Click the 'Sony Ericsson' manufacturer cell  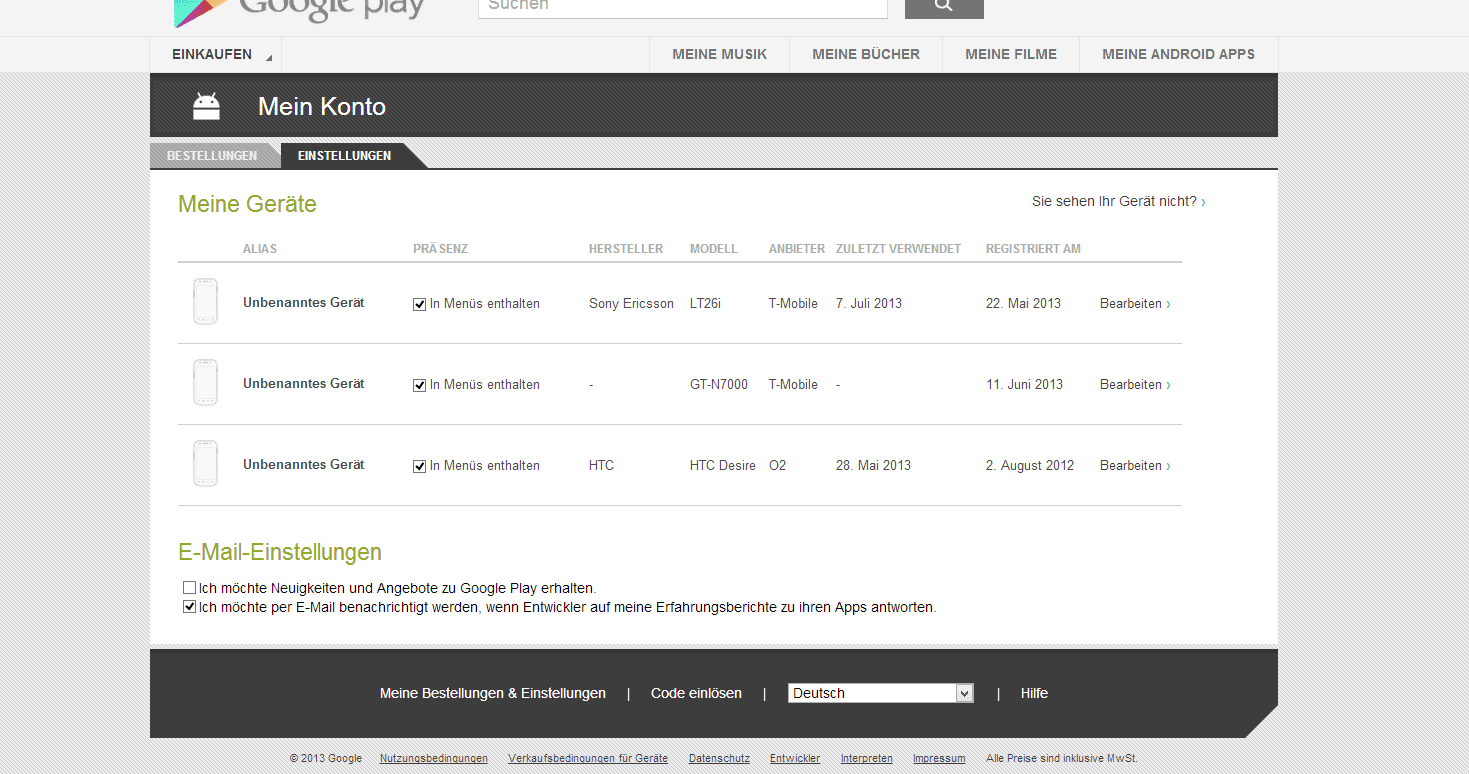[x=631, y=304]
